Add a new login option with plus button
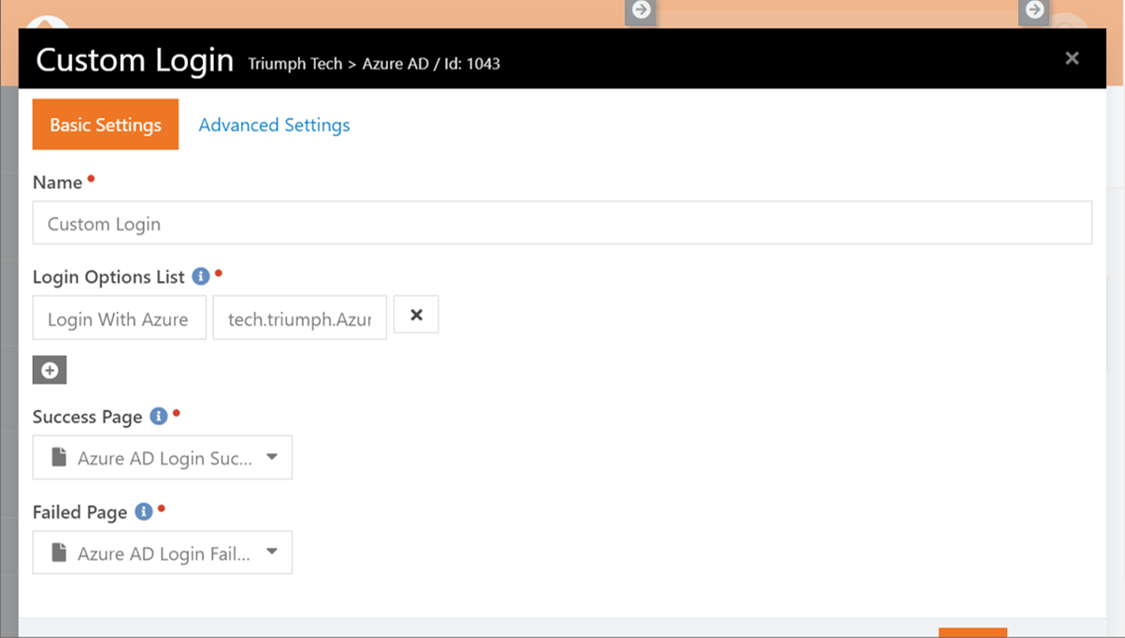1125x638 pixels. (x=50, y=370)
